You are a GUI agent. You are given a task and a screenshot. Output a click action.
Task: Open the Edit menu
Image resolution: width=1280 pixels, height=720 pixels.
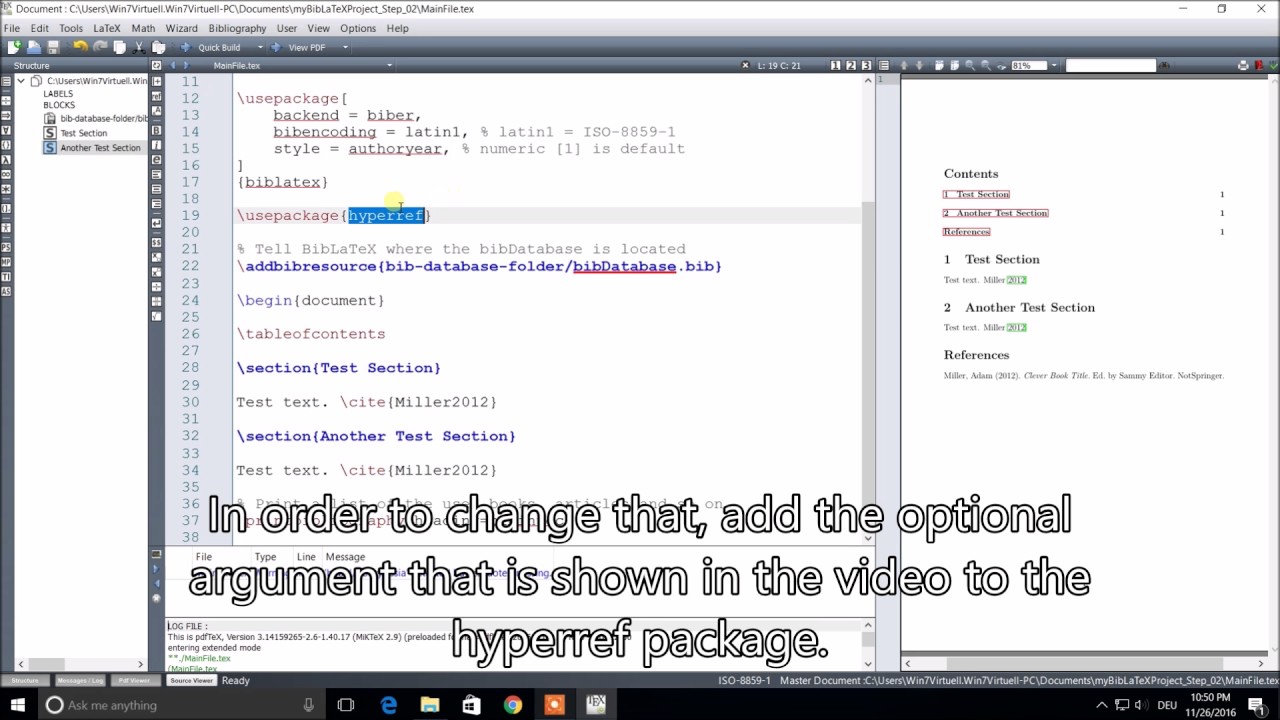[39, 28]
